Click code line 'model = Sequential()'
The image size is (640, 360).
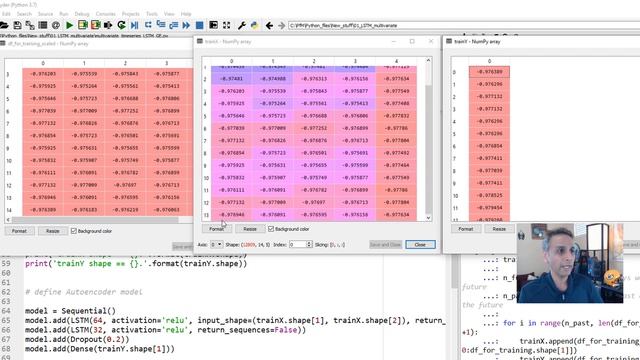pyautogui.click(x=70, y=311)
